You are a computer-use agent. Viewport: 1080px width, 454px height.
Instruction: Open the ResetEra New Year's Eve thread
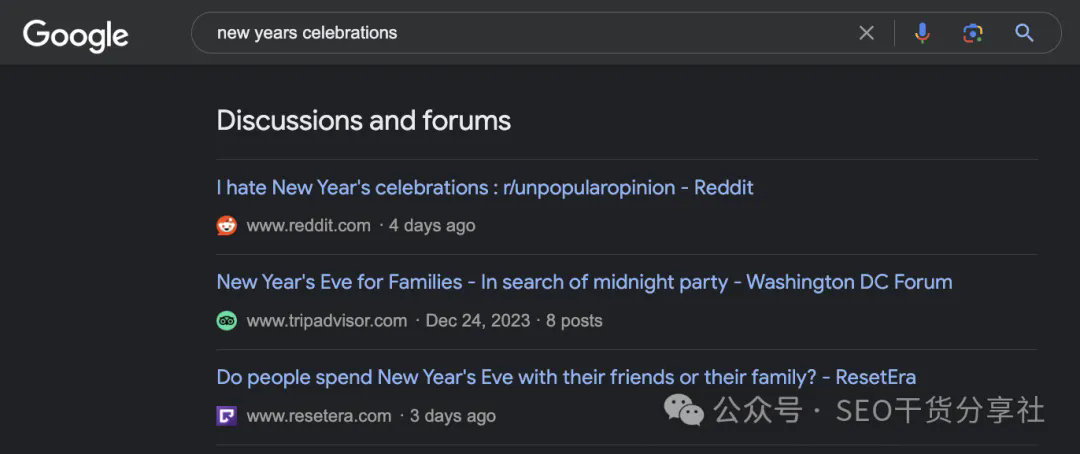click(x=566, y=378)
